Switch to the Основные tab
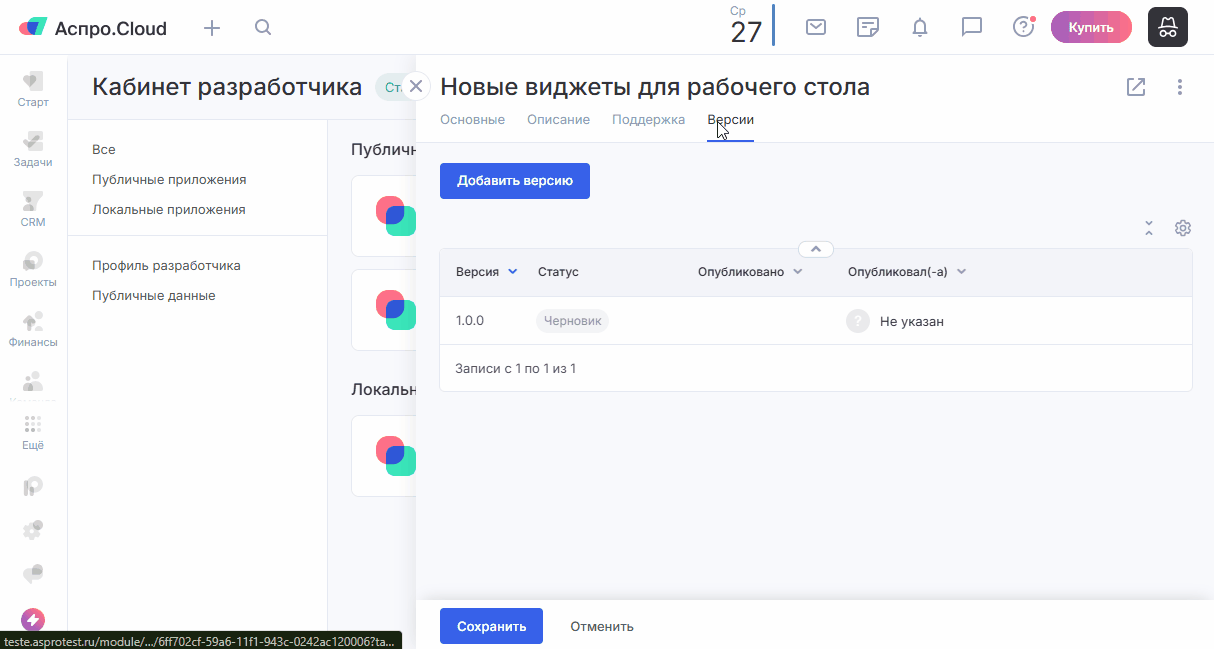Viewport: 1214px width, 649px height. click(472, 120)
